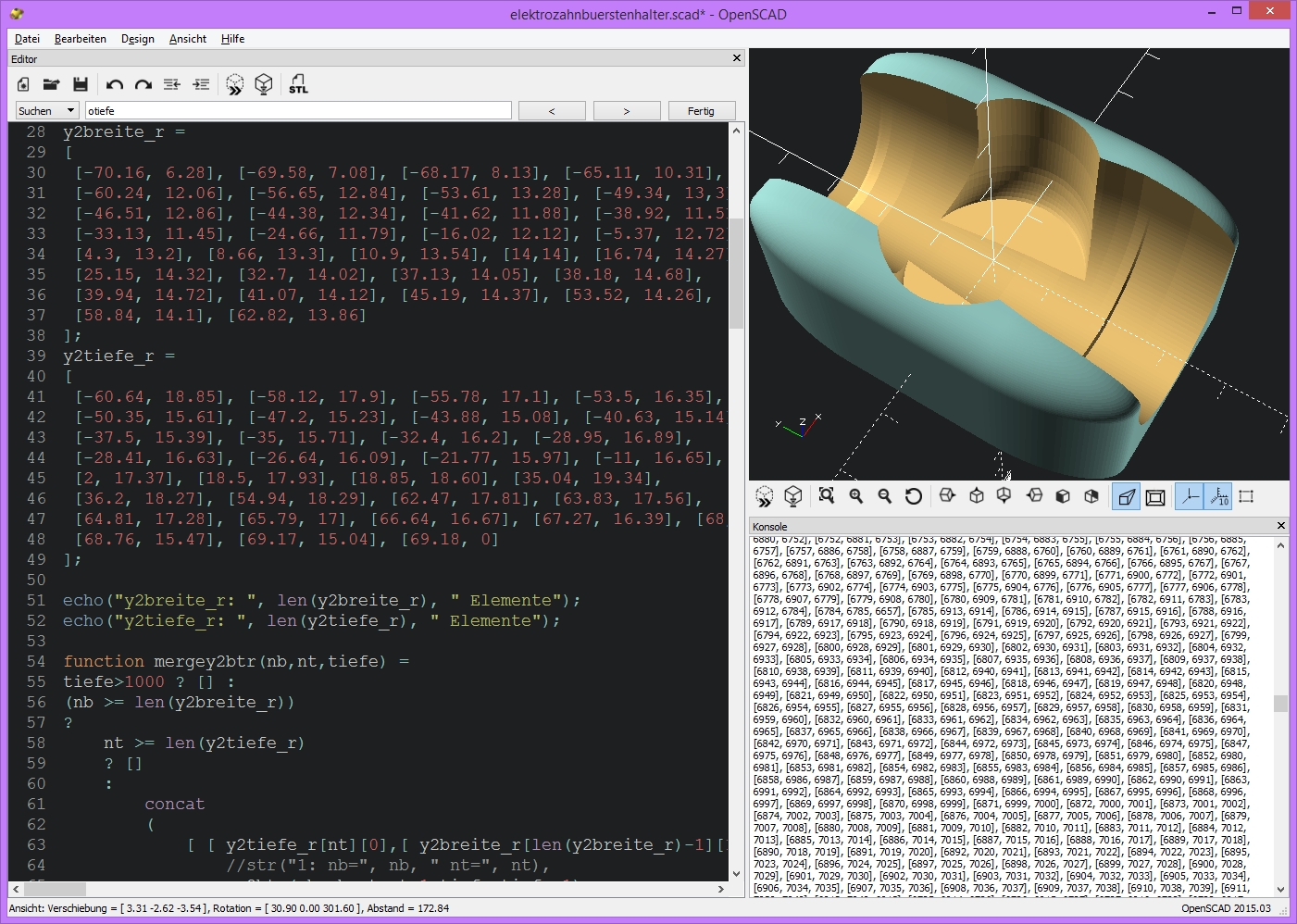Close the Editor panel

click(x=737, y=58)
